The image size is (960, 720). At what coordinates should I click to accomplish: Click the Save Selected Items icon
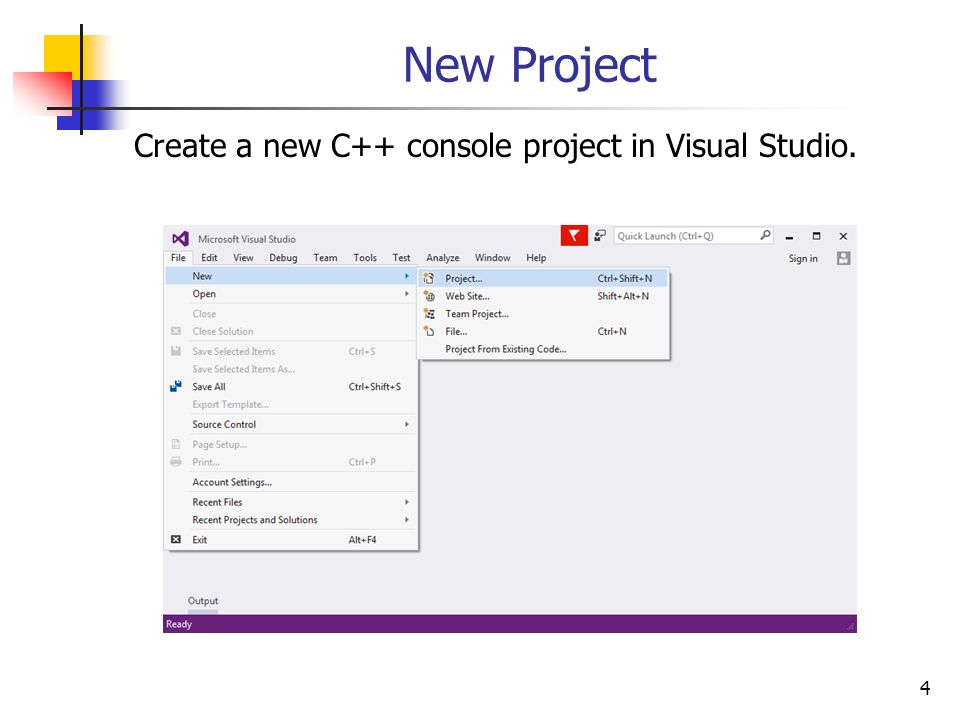click(176, 351)
